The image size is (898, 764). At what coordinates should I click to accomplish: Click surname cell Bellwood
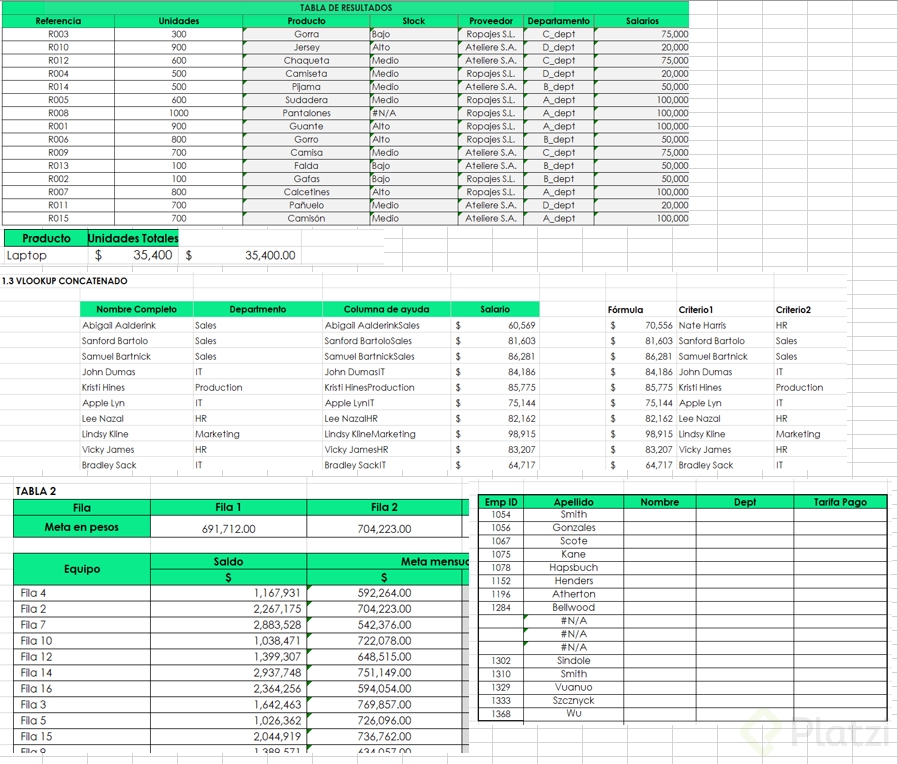573,608
